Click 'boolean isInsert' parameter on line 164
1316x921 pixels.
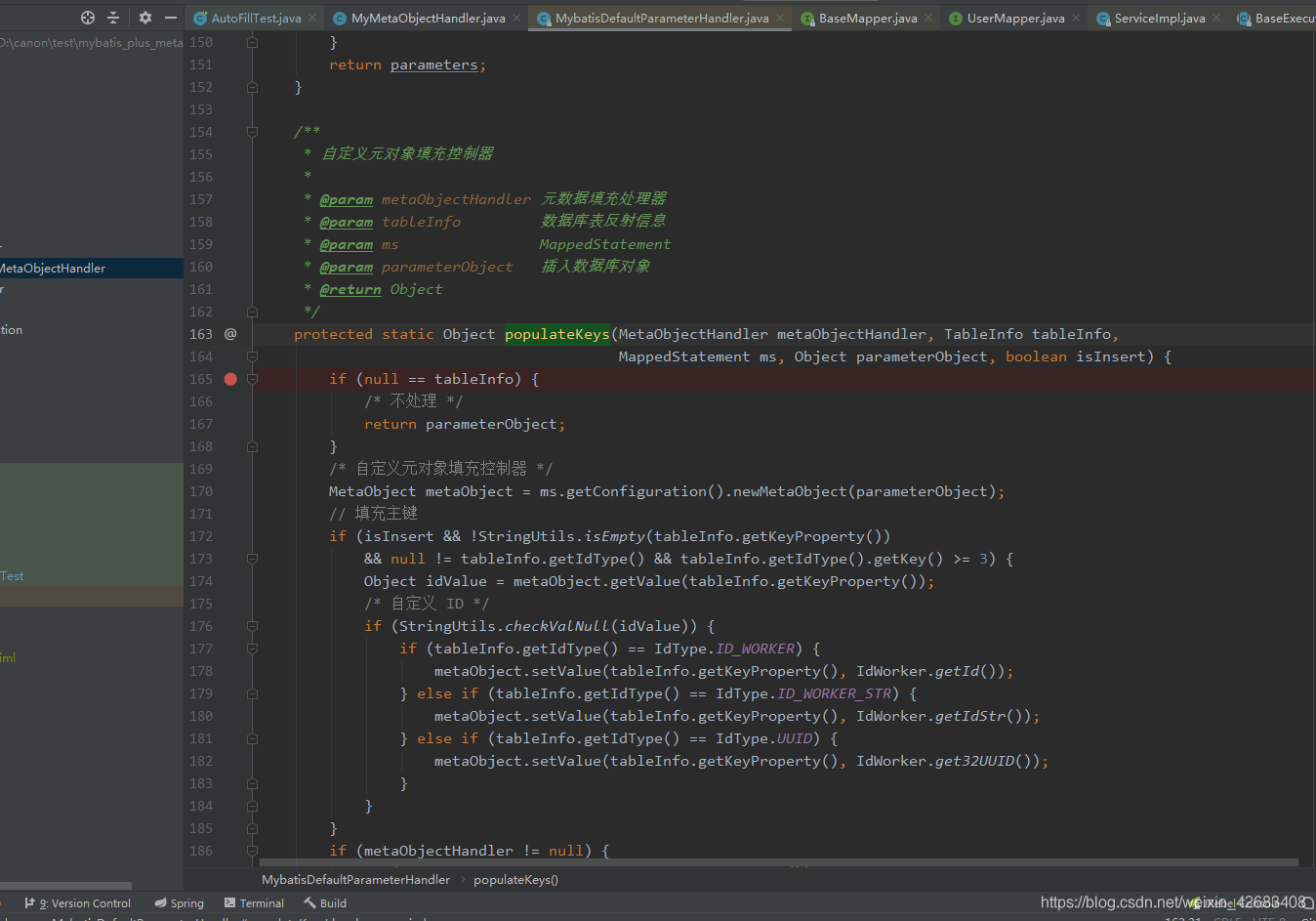(1075, 356)
